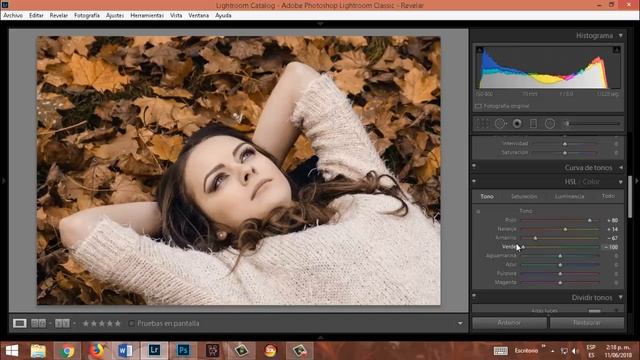Select the Spot Removal tool
The width and height of the screenshot is (640, 360).
pos(500,123)
